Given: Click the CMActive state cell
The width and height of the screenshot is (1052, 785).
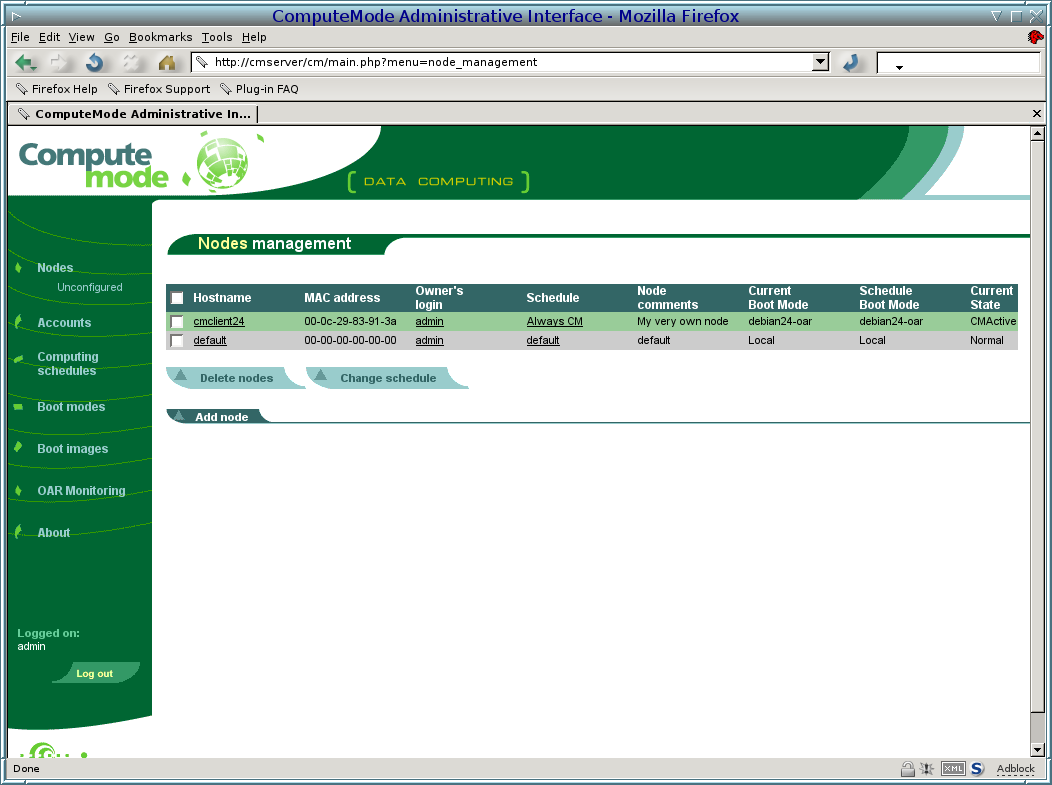Looking at the screenshot, I should click(993, 321).
